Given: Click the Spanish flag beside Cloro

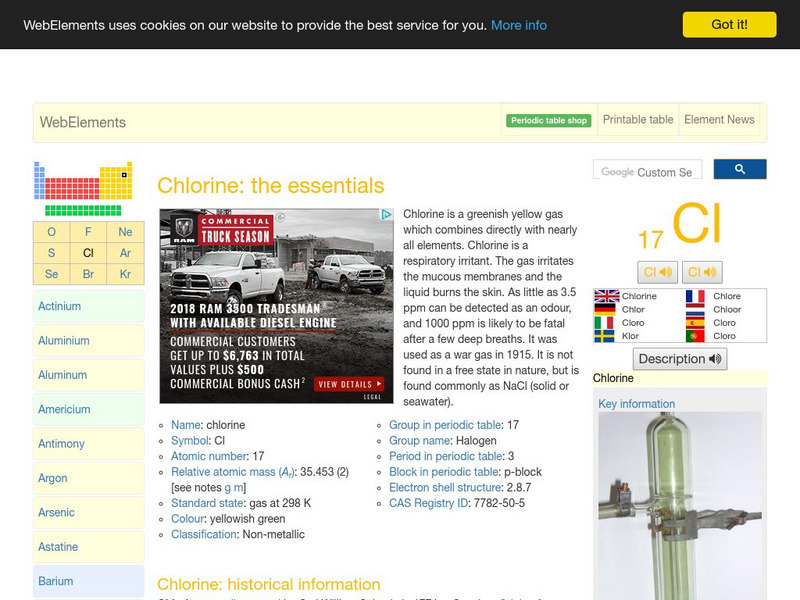Looking at the screenshot, I should point(696,322).
